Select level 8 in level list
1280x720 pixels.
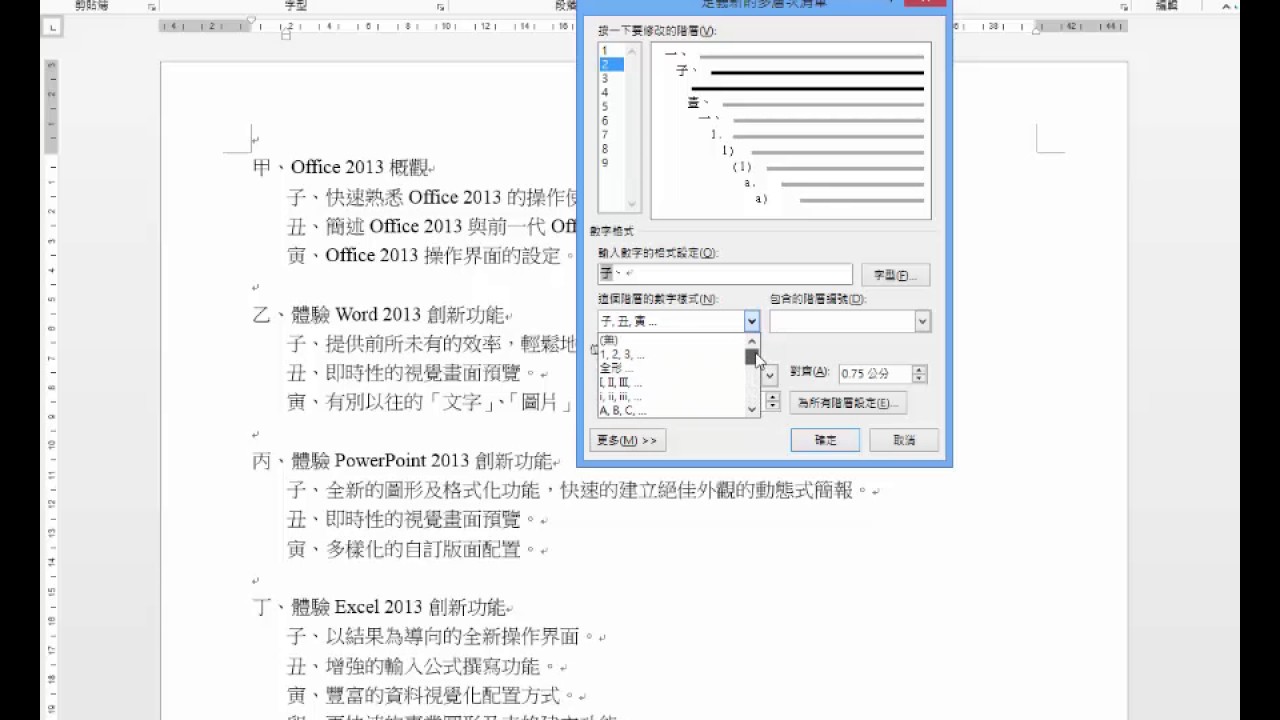611,148
